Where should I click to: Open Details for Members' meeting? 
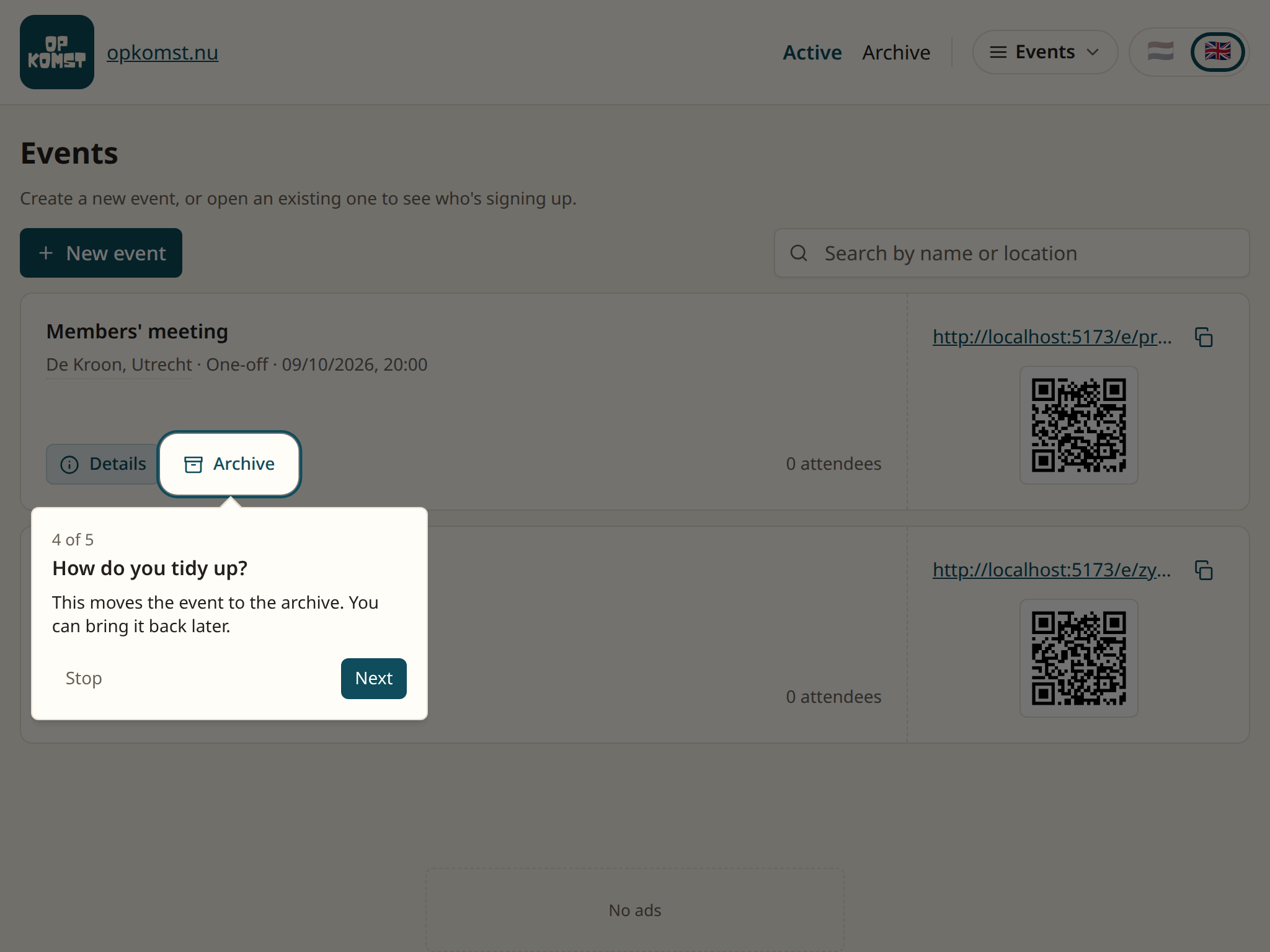[102, 464]
